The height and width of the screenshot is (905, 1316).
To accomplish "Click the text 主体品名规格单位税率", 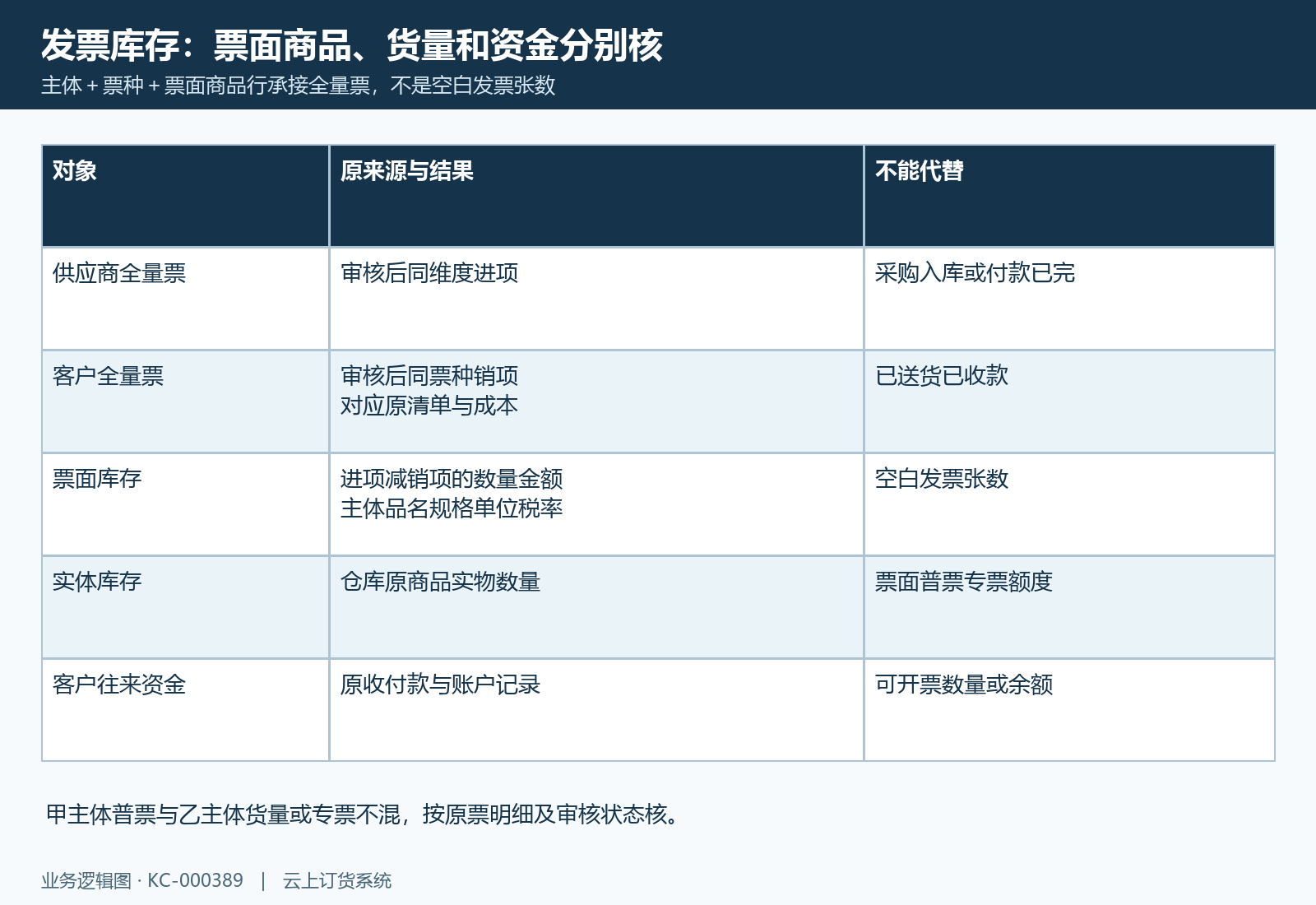I will [x=452, y=508].
